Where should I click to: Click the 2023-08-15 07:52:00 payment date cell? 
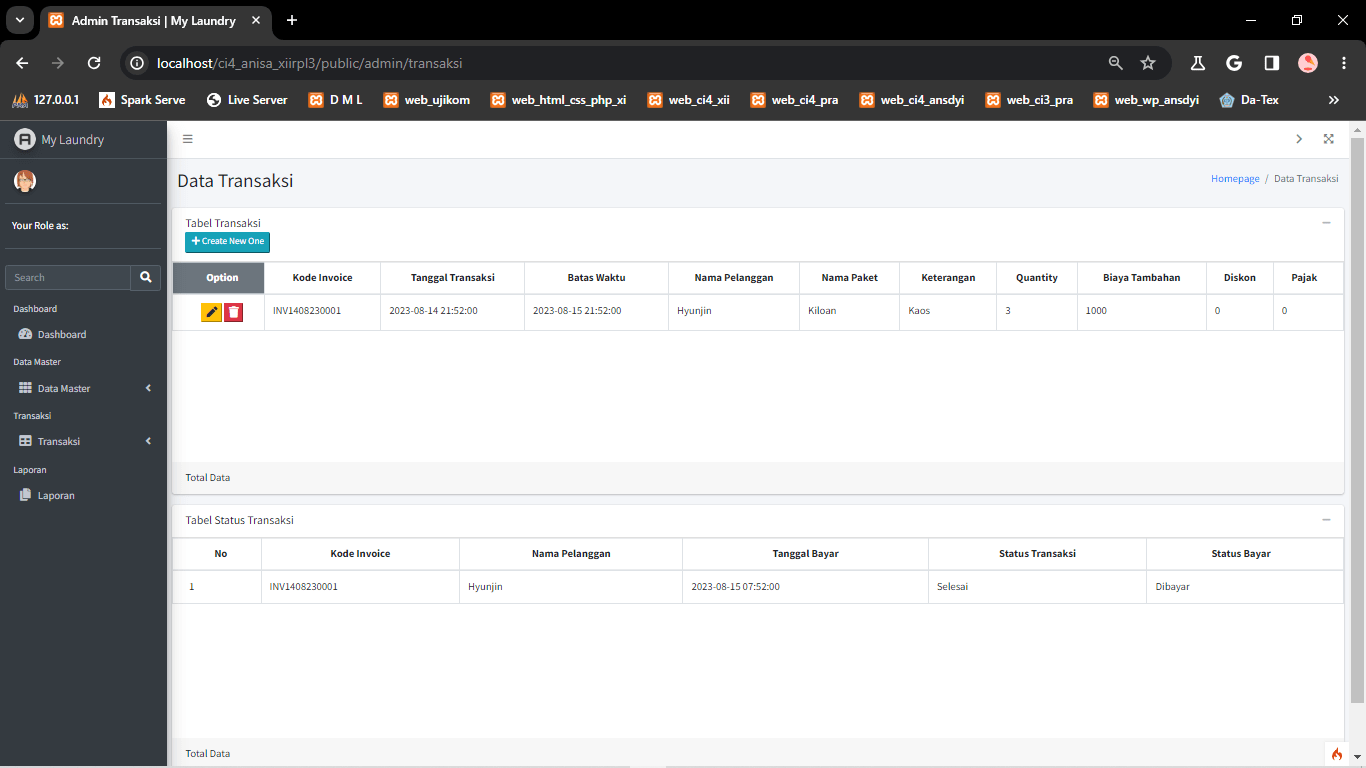pos(805,587)
